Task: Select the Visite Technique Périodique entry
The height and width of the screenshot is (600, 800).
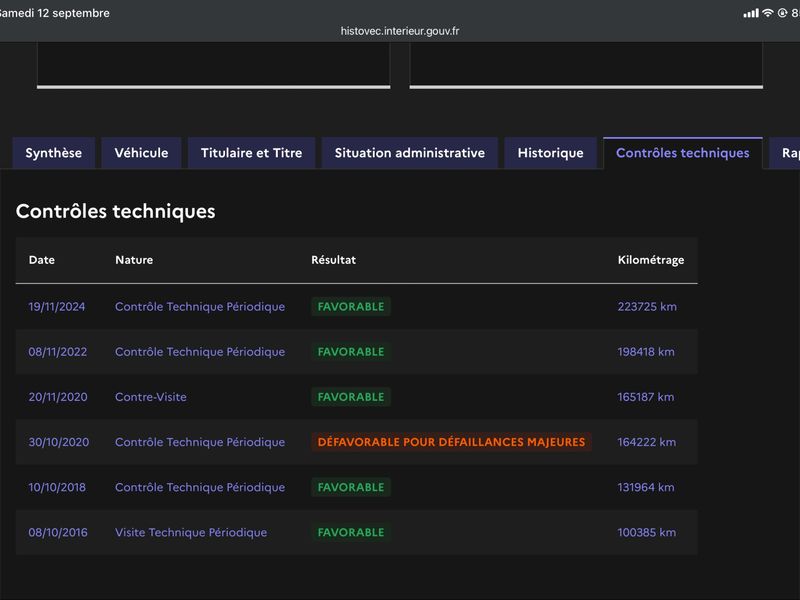Action: [191, 532]
